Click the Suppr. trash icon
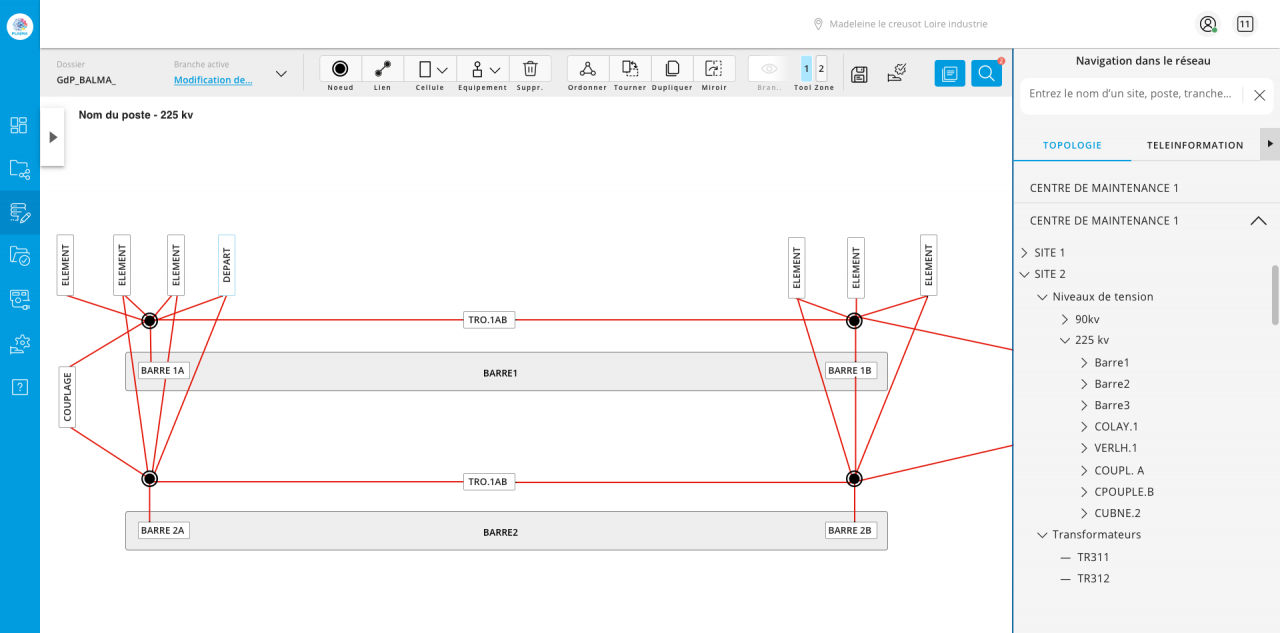 [530, 69]
